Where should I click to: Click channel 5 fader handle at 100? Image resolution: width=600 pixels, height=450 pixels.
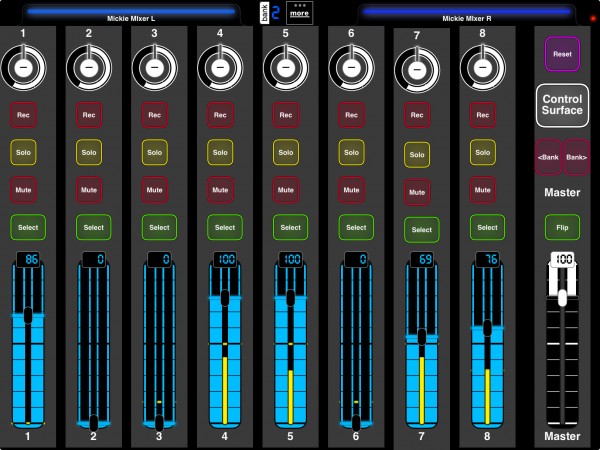coord(290,298)
